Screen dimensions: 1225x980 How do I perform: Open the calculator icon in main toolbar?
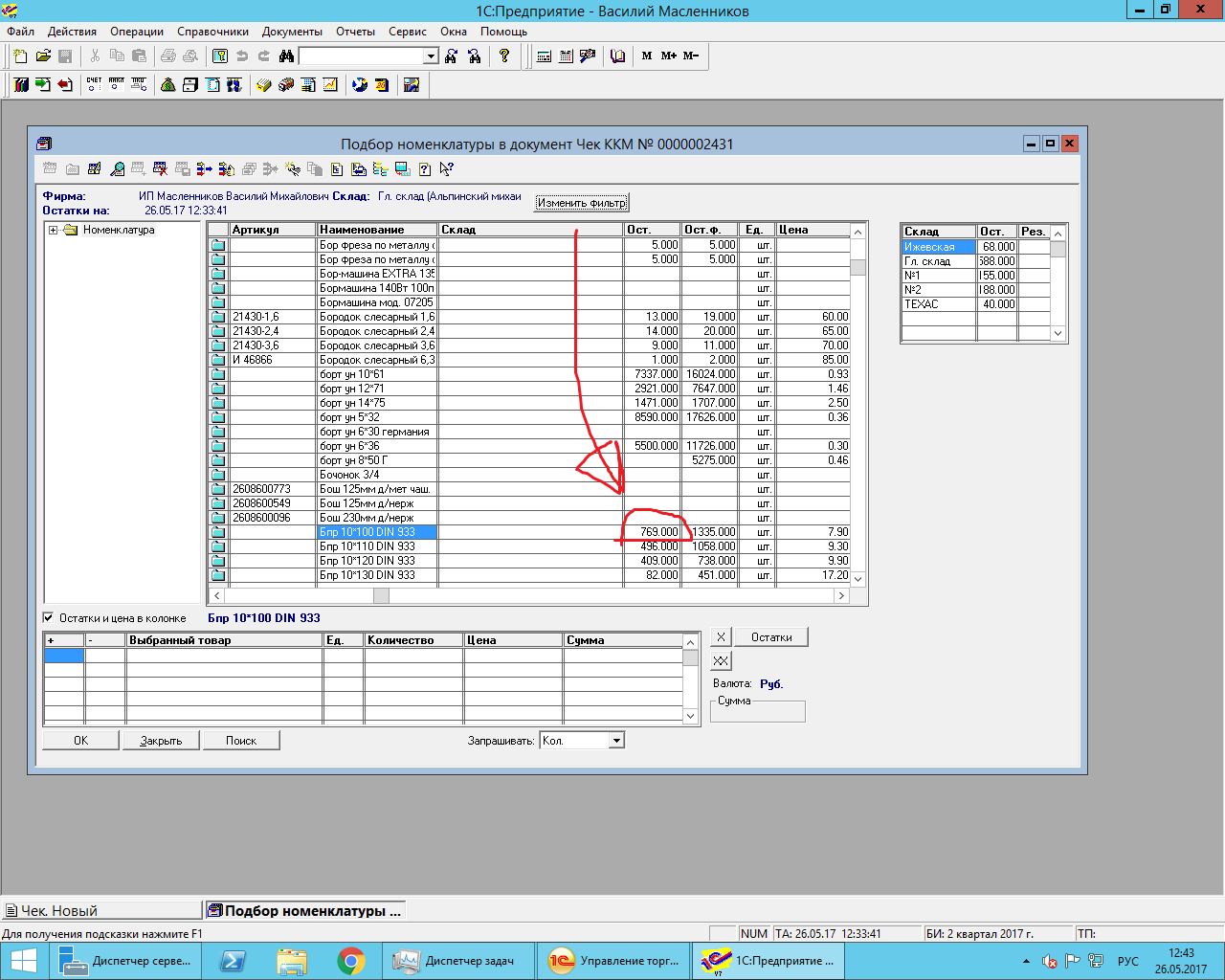pyautogui.click(x=544, y=56)
